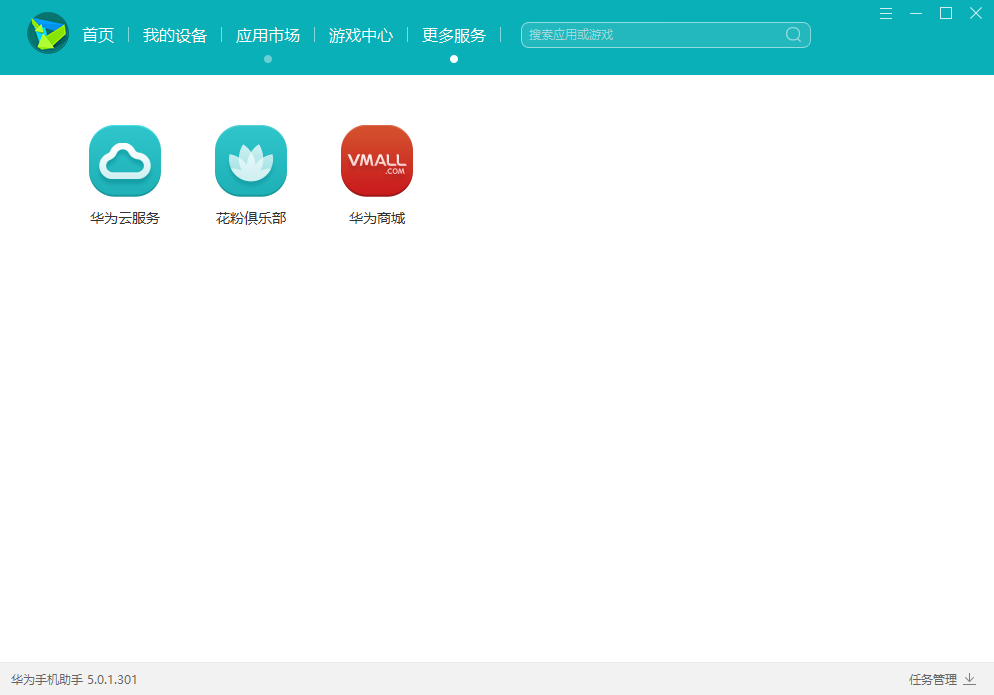Minimize the window
The height and width of the screenshot is (695, 994).
[x=915, y=13]
